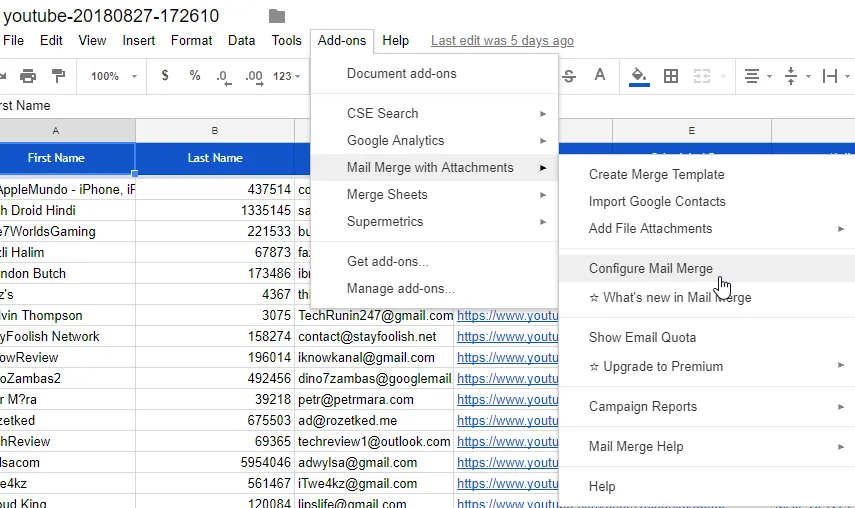Open the View menu
Viewport: 855px width, 508px height.
pos(92,41)
